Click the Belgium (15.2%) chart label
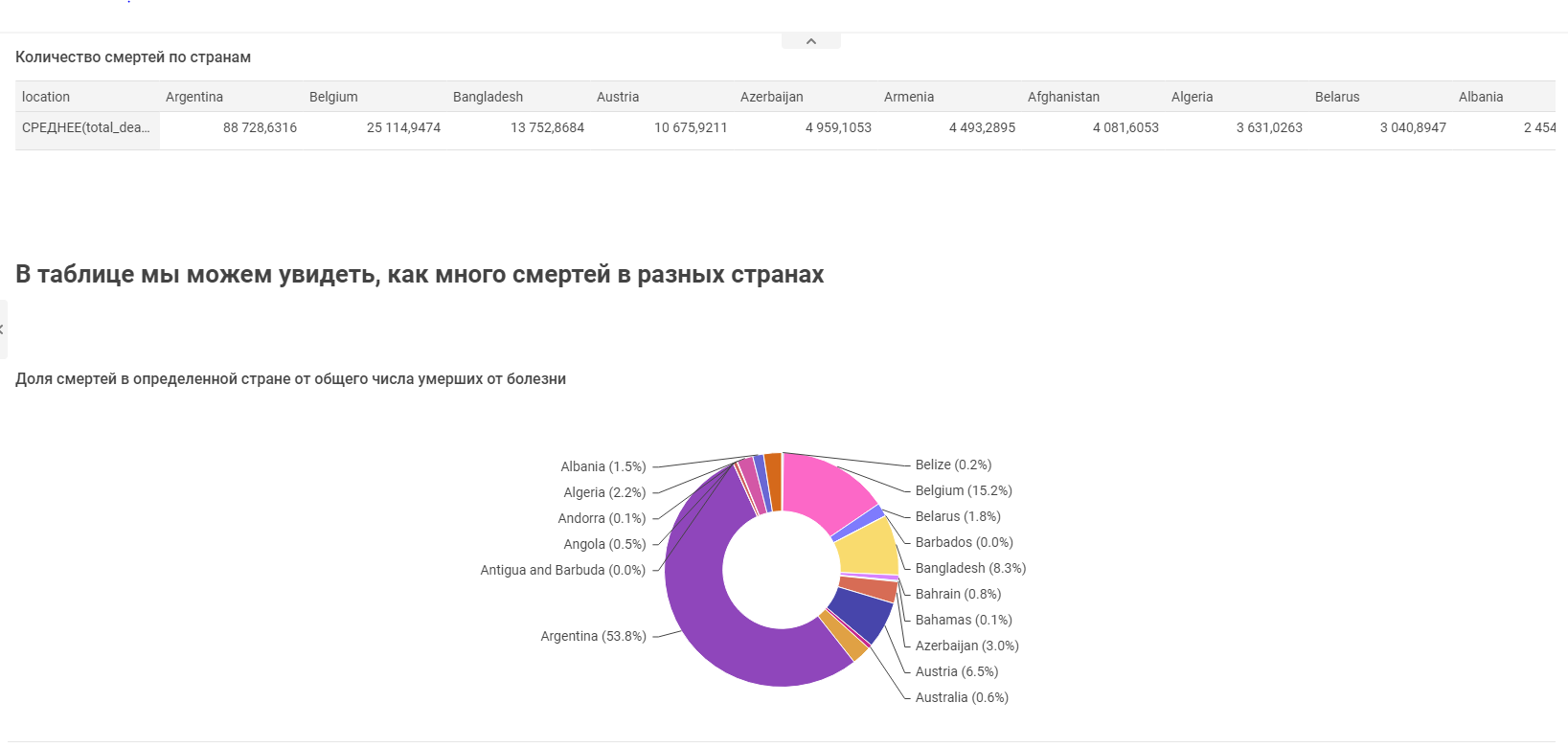The width and height of the screenshot is (1568, 748). [964, 490]
